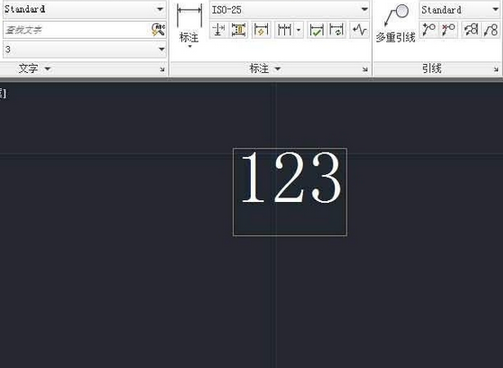Click the large 标注 dimension tool button
503x368 pixels.
click(x=189, y=25)
